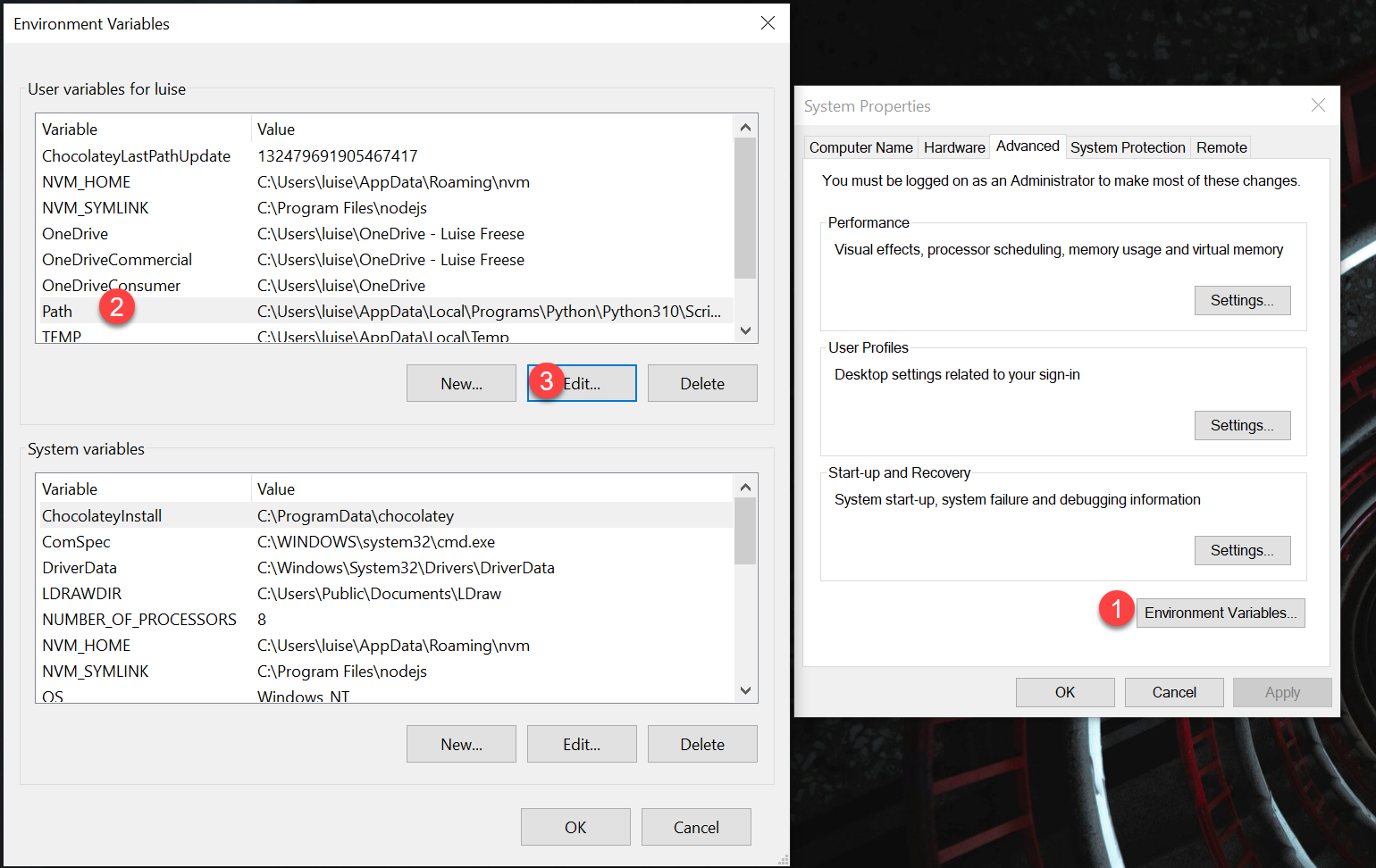The height and width of the screenshot is (868, 1376).
Task: Delete the selected system variable
Action: (702, 744)
